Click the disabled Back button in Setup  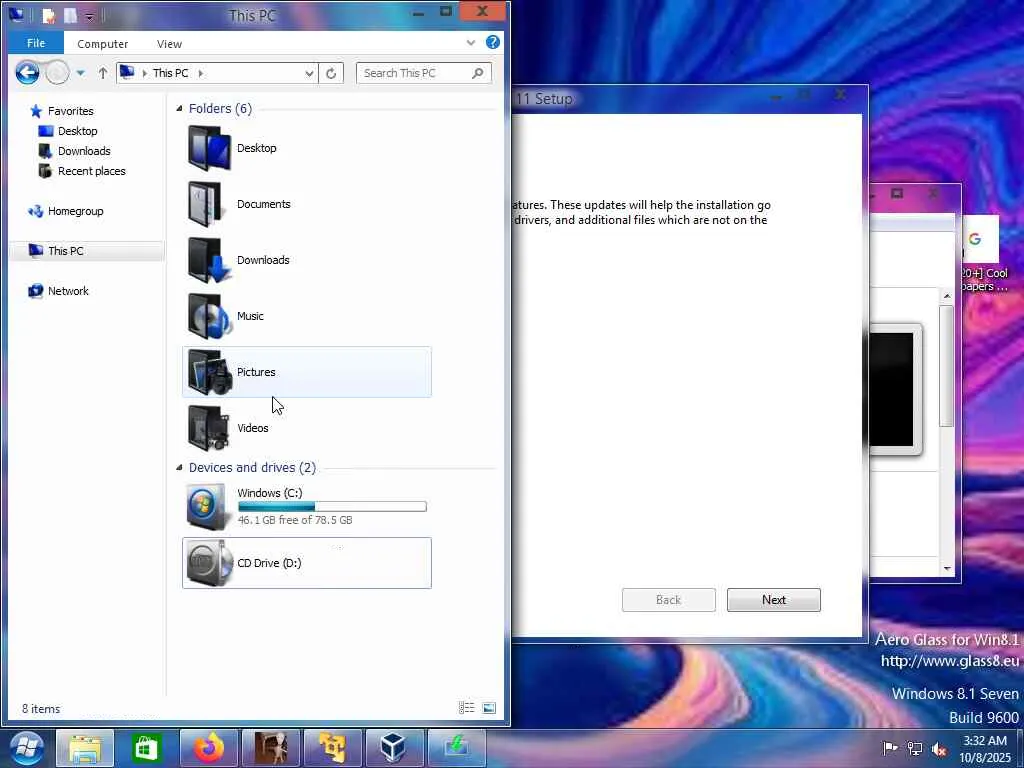(668, 600)
